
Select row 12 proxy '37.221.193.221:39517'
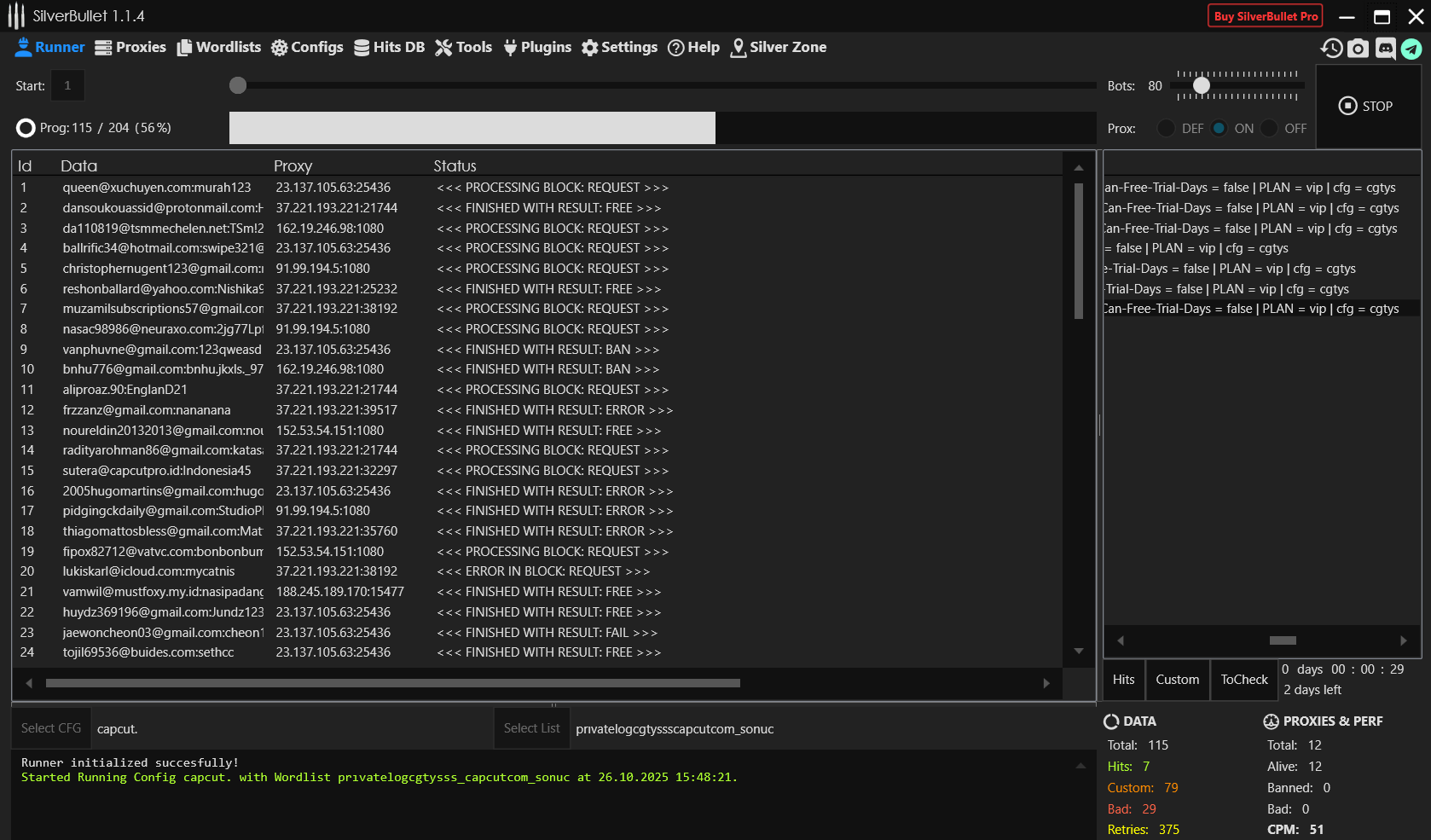pyautogui.click(x=336, y=410)
